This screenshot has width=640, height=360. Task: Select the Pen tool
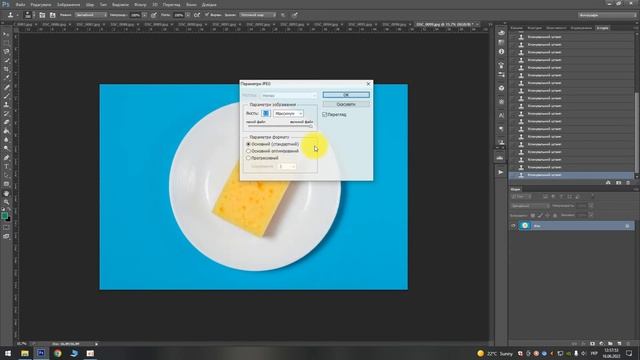6,158
